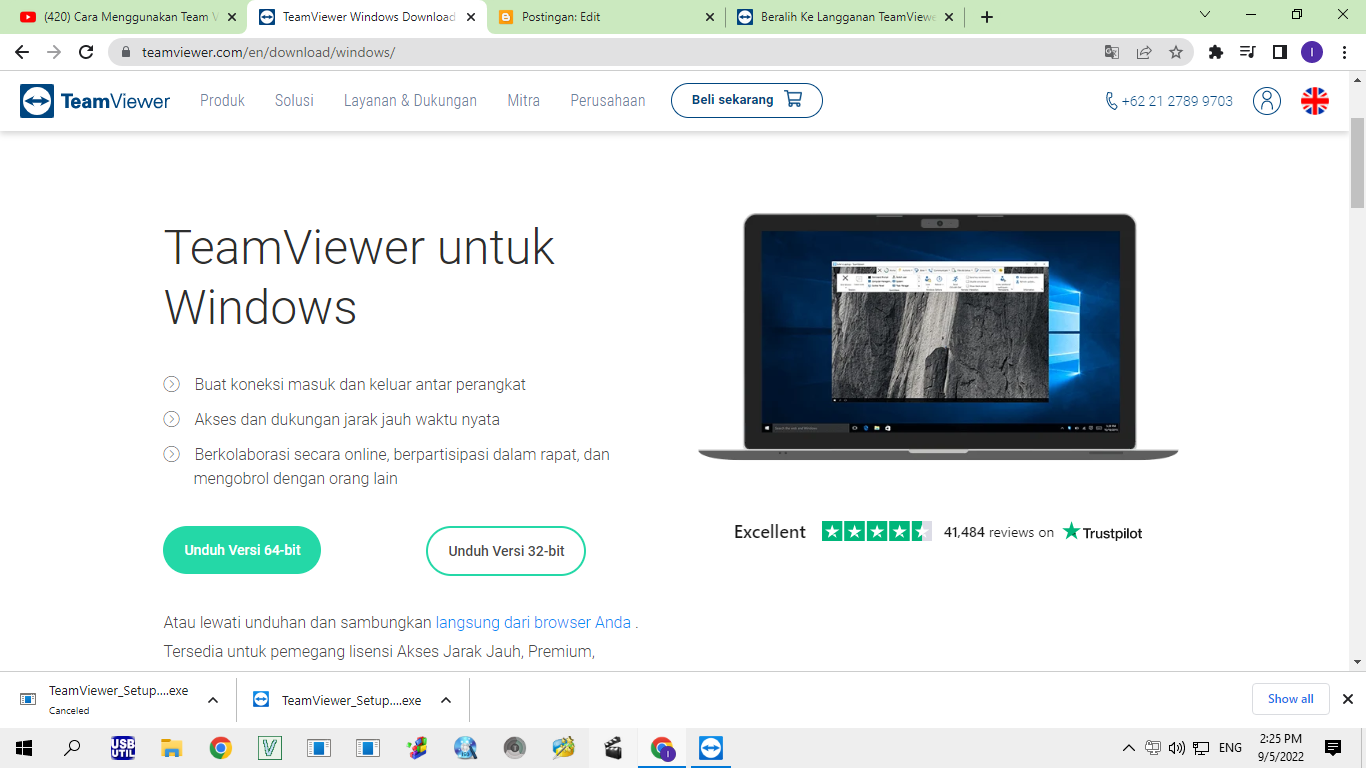This screenshot has height=768, width=1366.
Task: Open the green V app in taskbar
Action: 270,747
